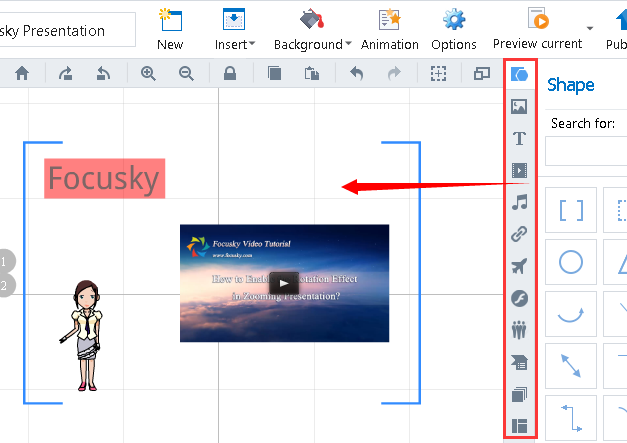Rotate canvas clockwise icon
The width and height of the screenshot is (627, 443).
coord(66,74)
